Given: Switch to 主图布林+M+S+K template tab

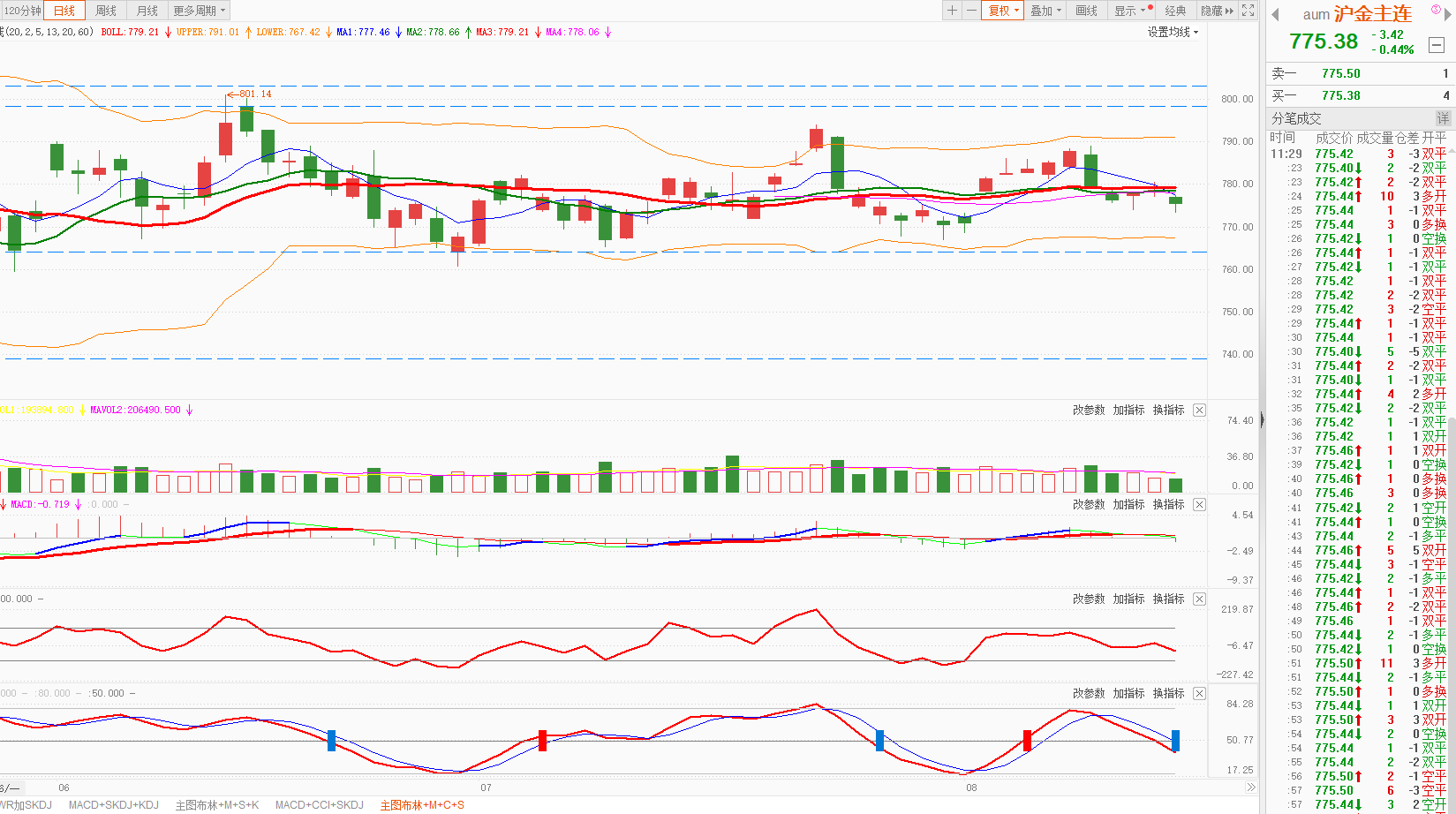Looking at the screenshot, I should 217,805.
